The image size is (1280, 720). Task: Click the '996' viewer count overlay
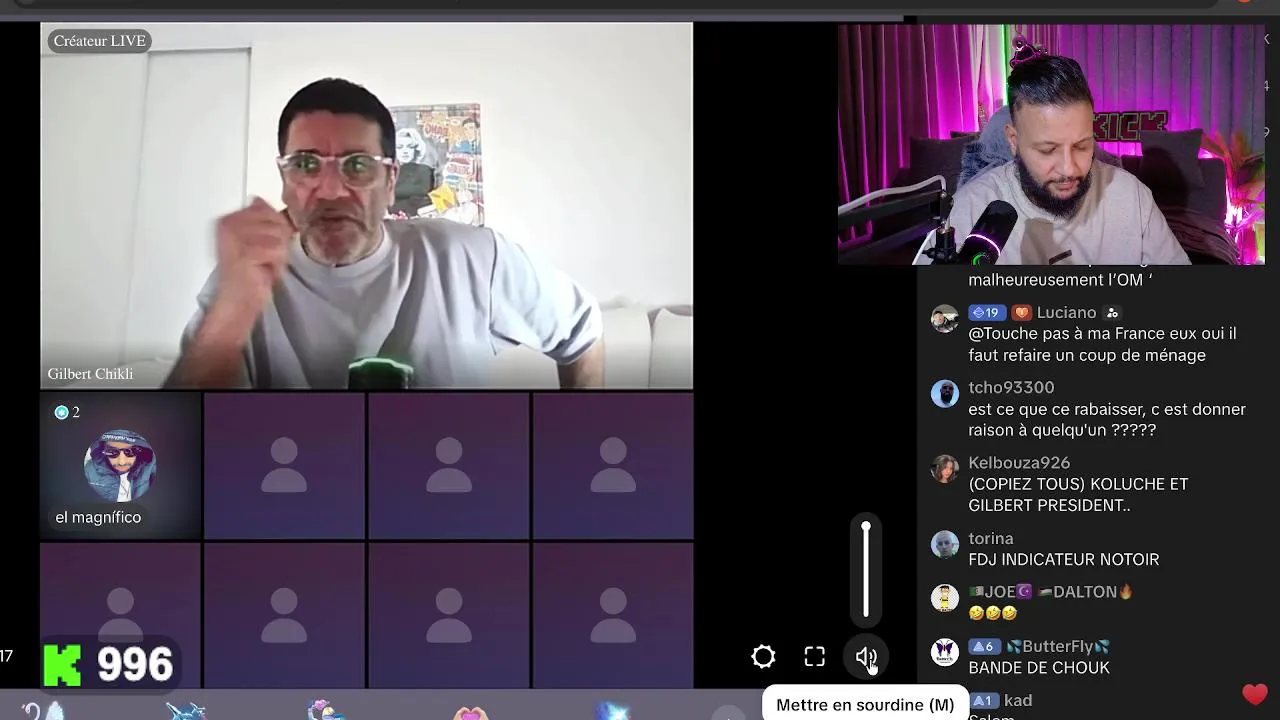point(135,665)
